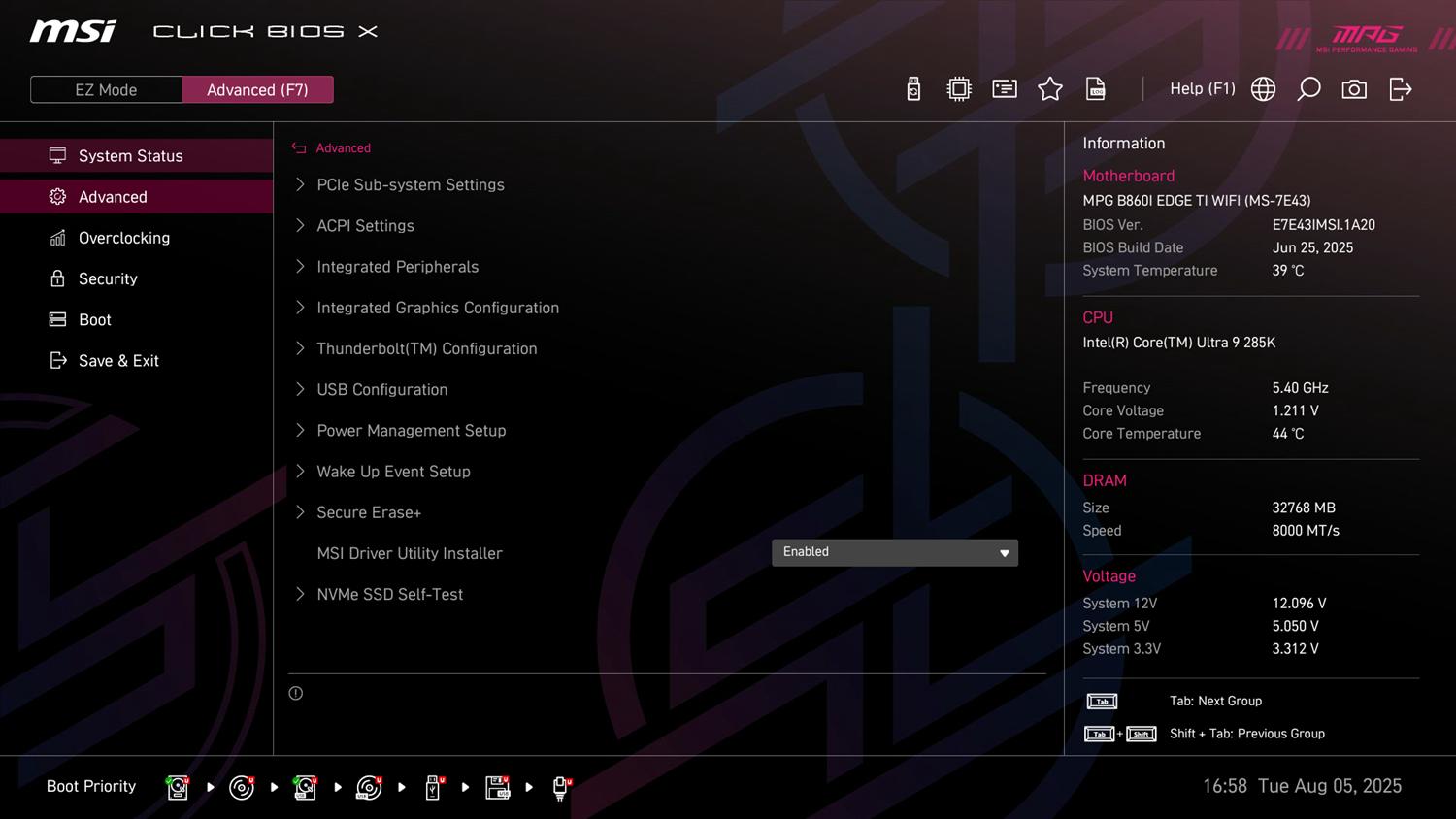Select the network boot device icon
The height and width of the screenshot is (819, 1456).
[x=560, y=787]
